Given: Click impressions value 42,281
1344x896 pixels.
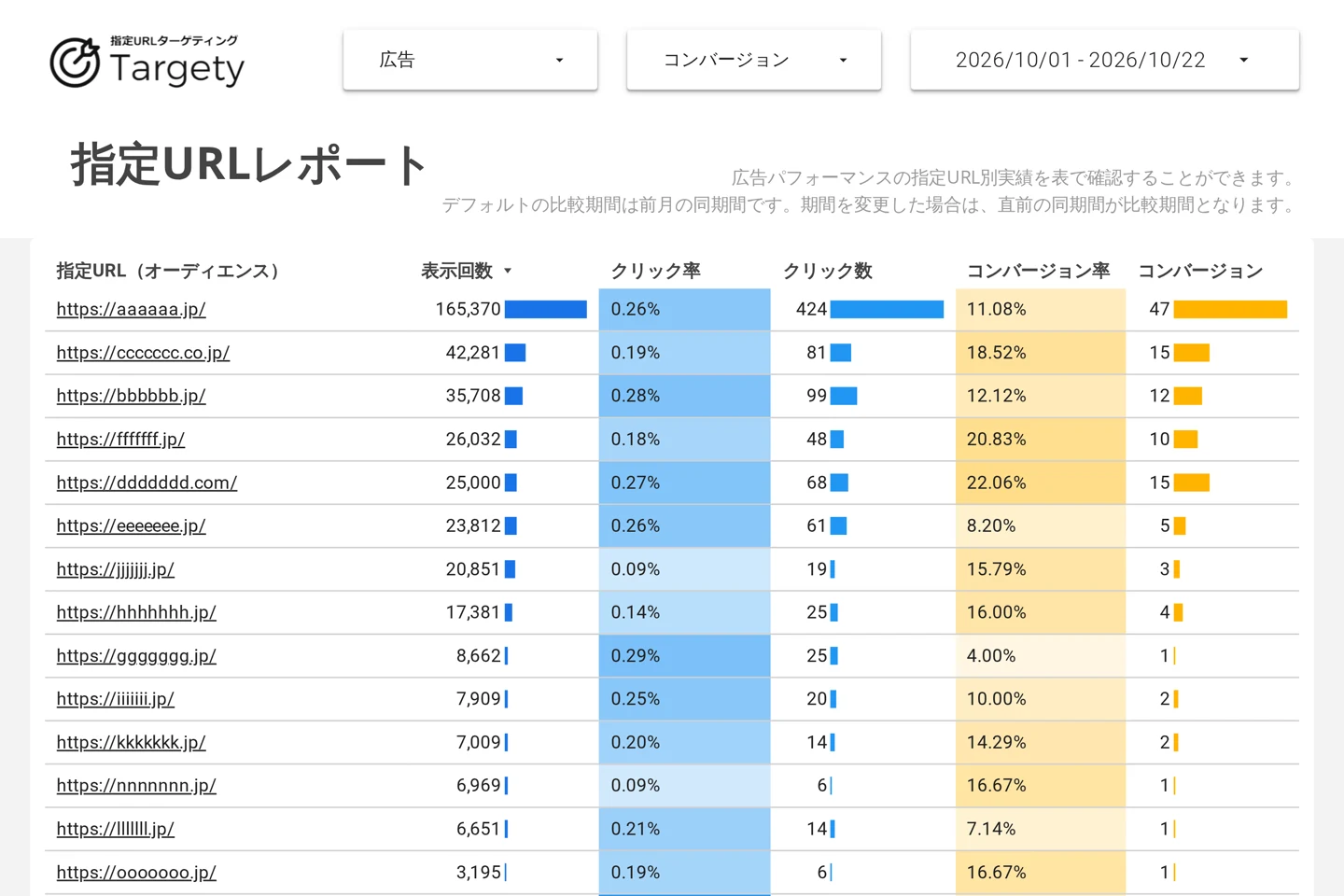Looking at the screenshot, I should (x=473, y=353).
